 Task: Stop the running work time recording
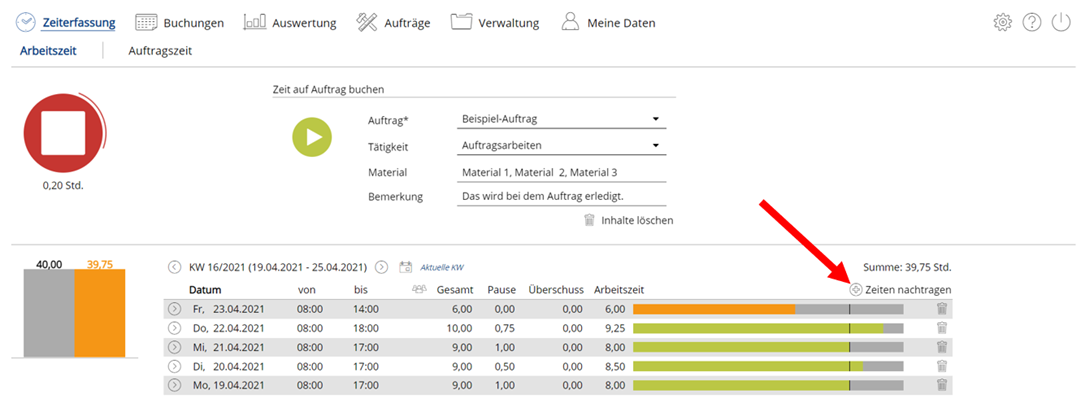coord(63,134)
